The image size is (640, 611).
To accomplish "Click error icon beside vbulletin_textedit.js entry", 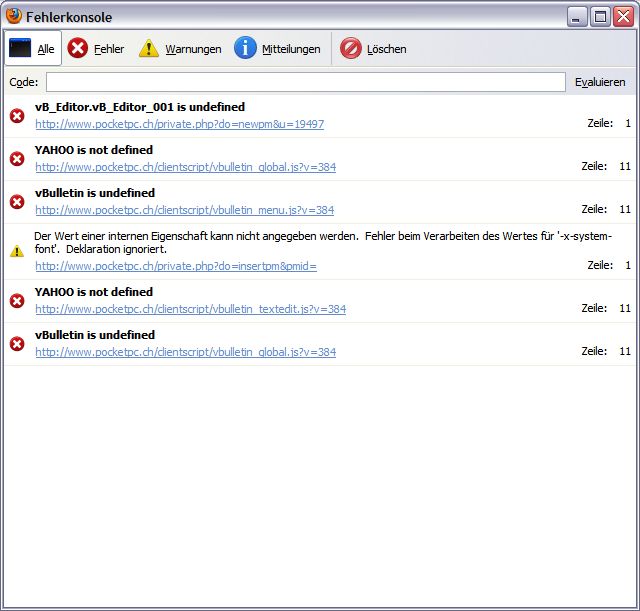I will (17, 301).
